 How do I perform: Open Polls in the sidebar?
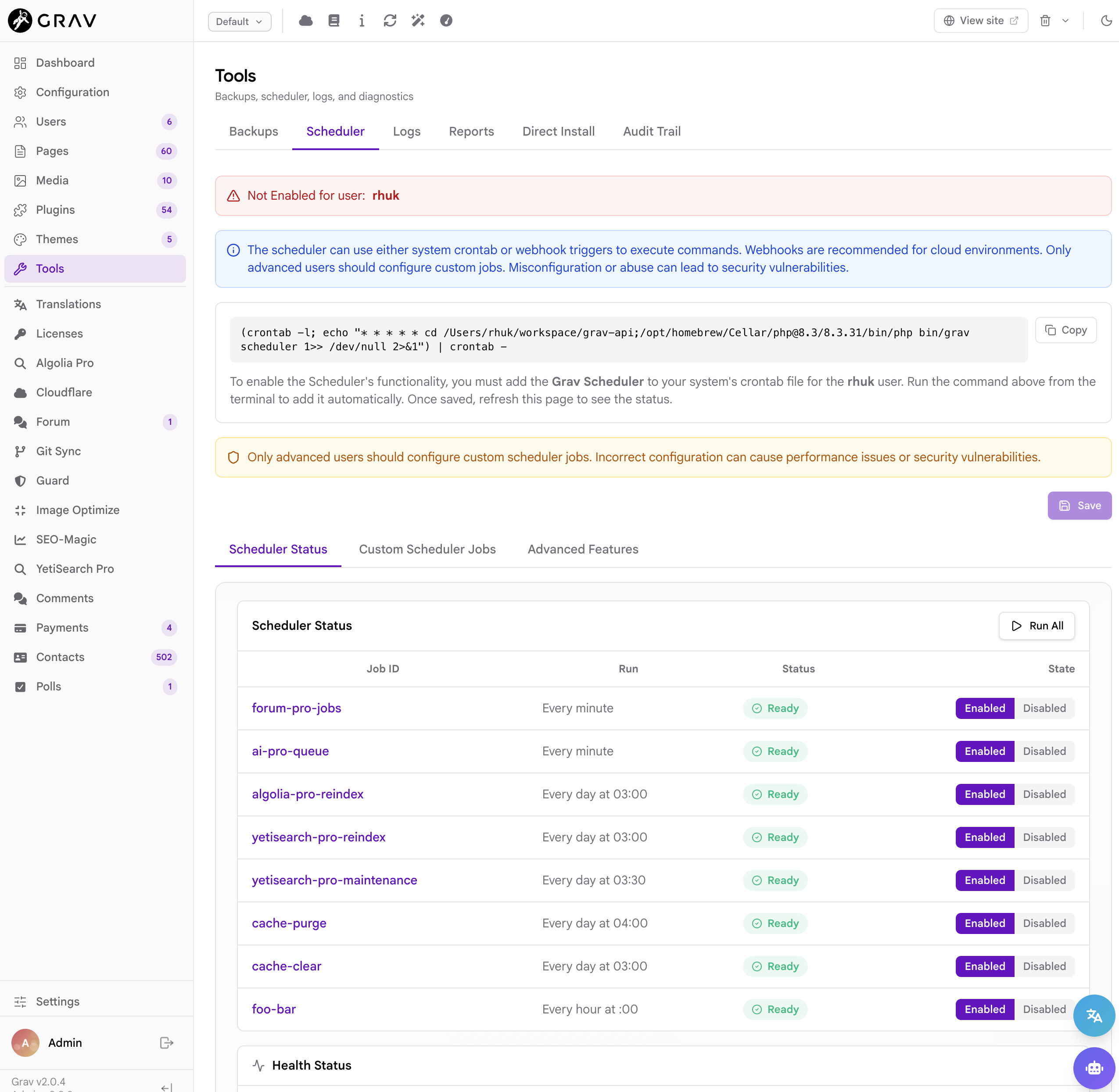point(95,686)
